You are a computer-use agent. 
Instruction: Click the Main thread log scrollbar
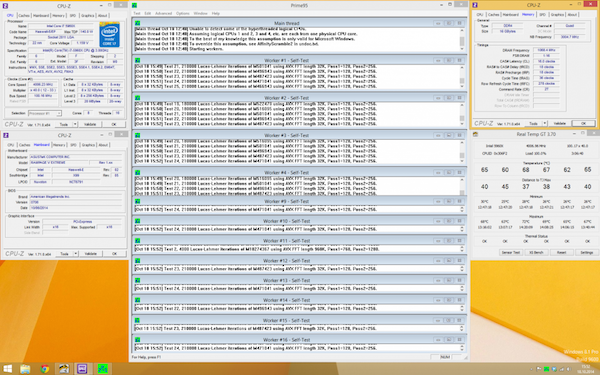click(x=462, y=39)
